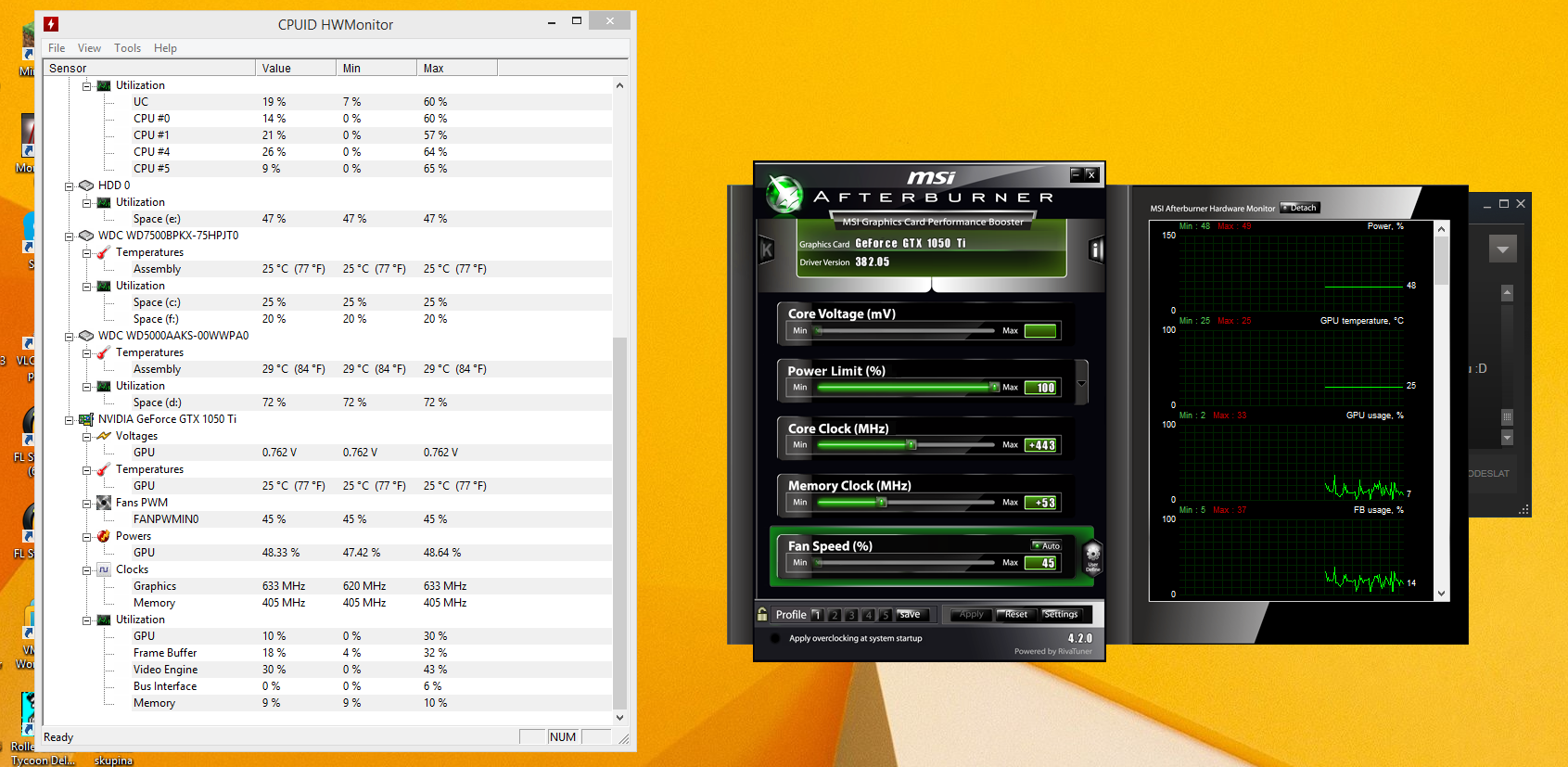Image resolution: width=1568 pixels, height=767 pixels.
Task: Click the Power Limit slider handle
Action: pyautogui.click(x=995, y=388)
